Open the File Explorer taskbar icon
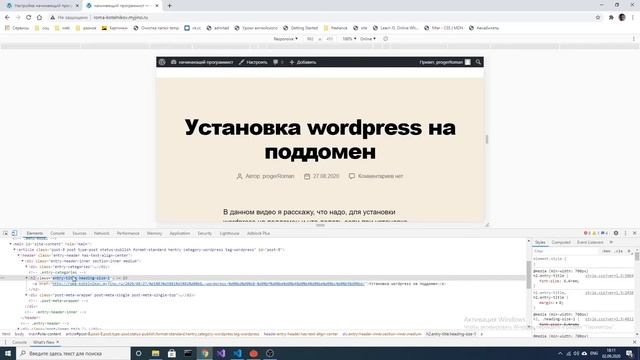This screenshot has width=640, height=360. click(x=156, y=353)
